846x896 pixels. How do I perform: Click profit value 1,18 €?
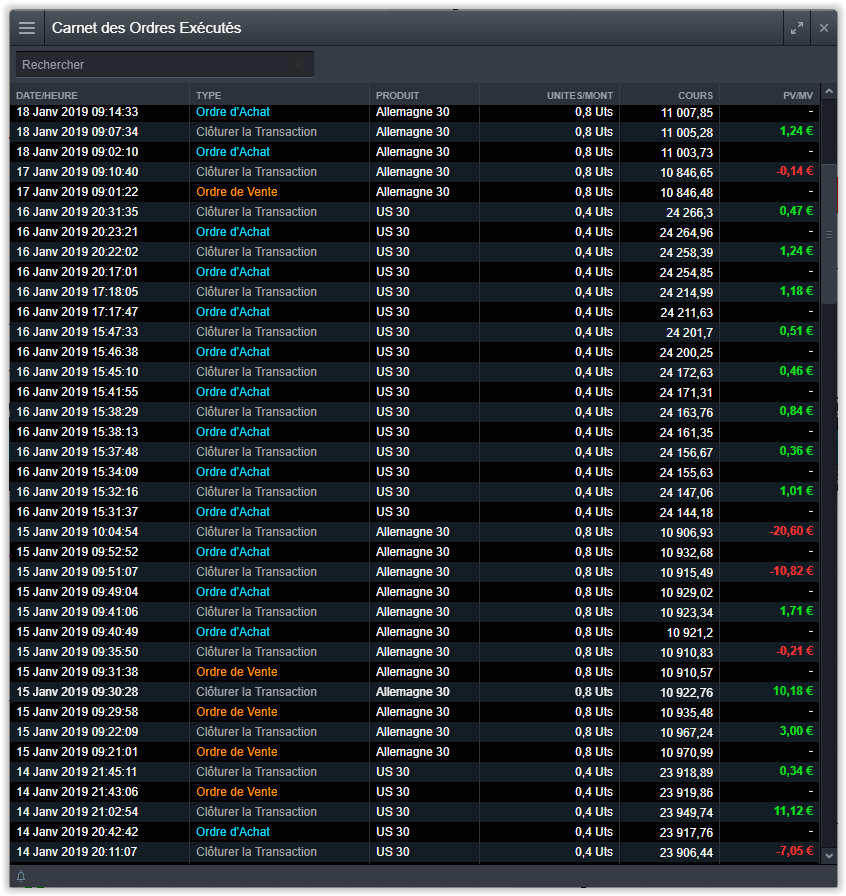click(796, 291)
